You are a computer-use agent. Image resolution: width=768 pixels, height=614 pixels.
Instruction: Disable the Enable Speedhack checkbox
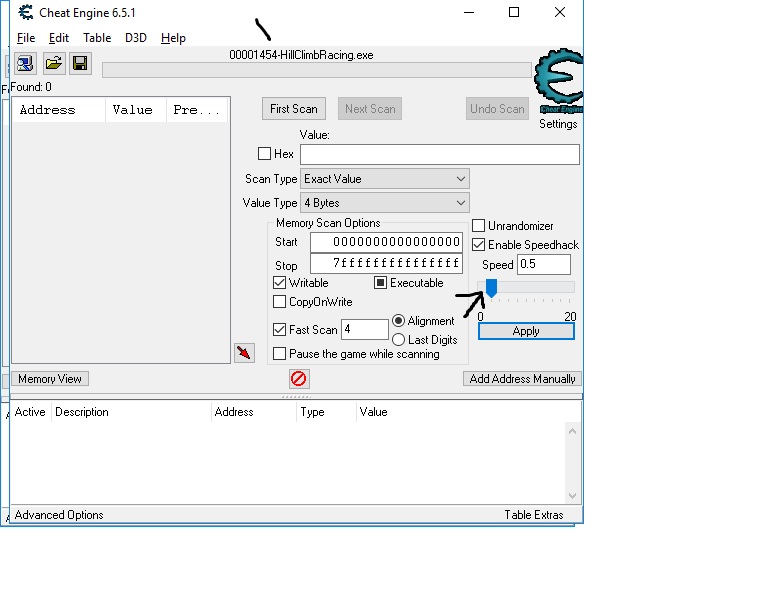pyautogui.click(x=479, y=245)
